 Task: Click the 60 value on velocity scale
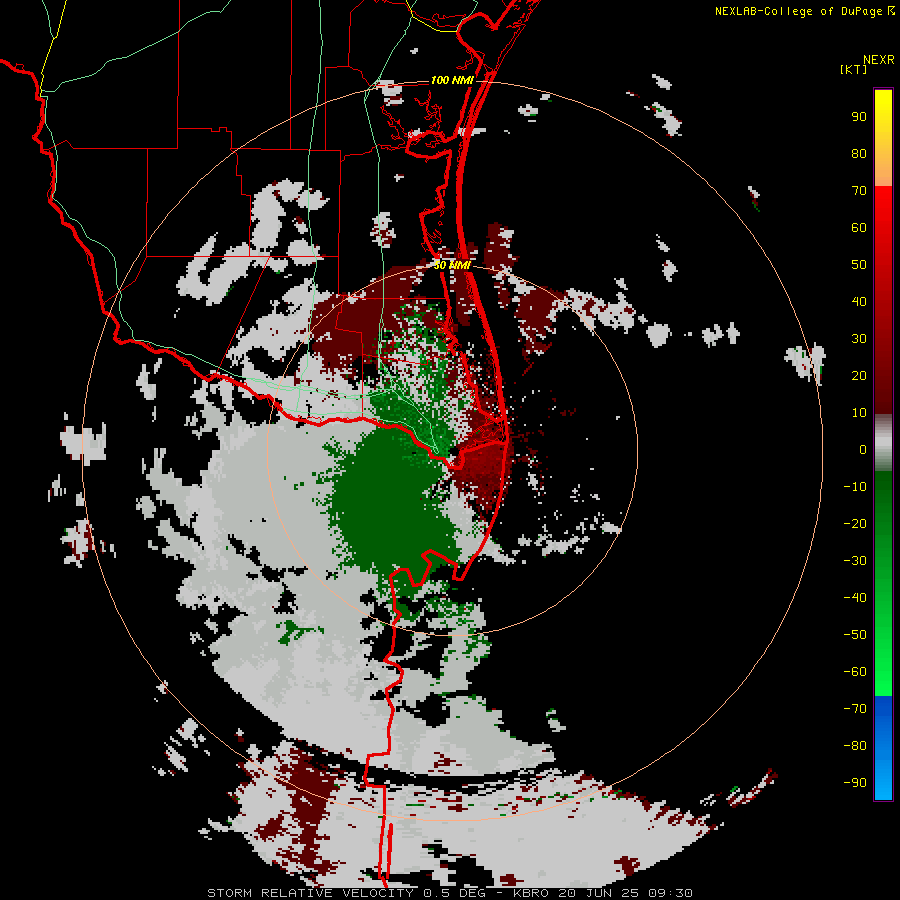tap(859, 227)
